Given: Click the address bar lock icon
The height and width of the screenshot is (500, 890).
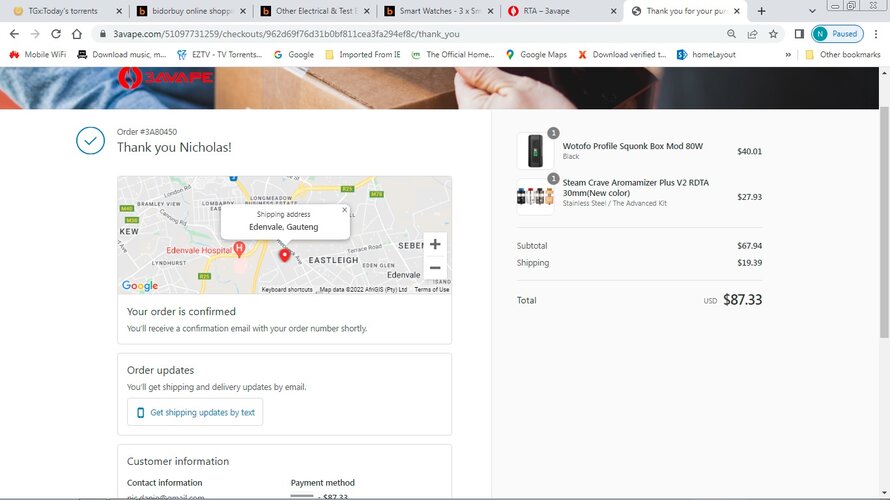Looking at the screenshot, I should [103, 34].
